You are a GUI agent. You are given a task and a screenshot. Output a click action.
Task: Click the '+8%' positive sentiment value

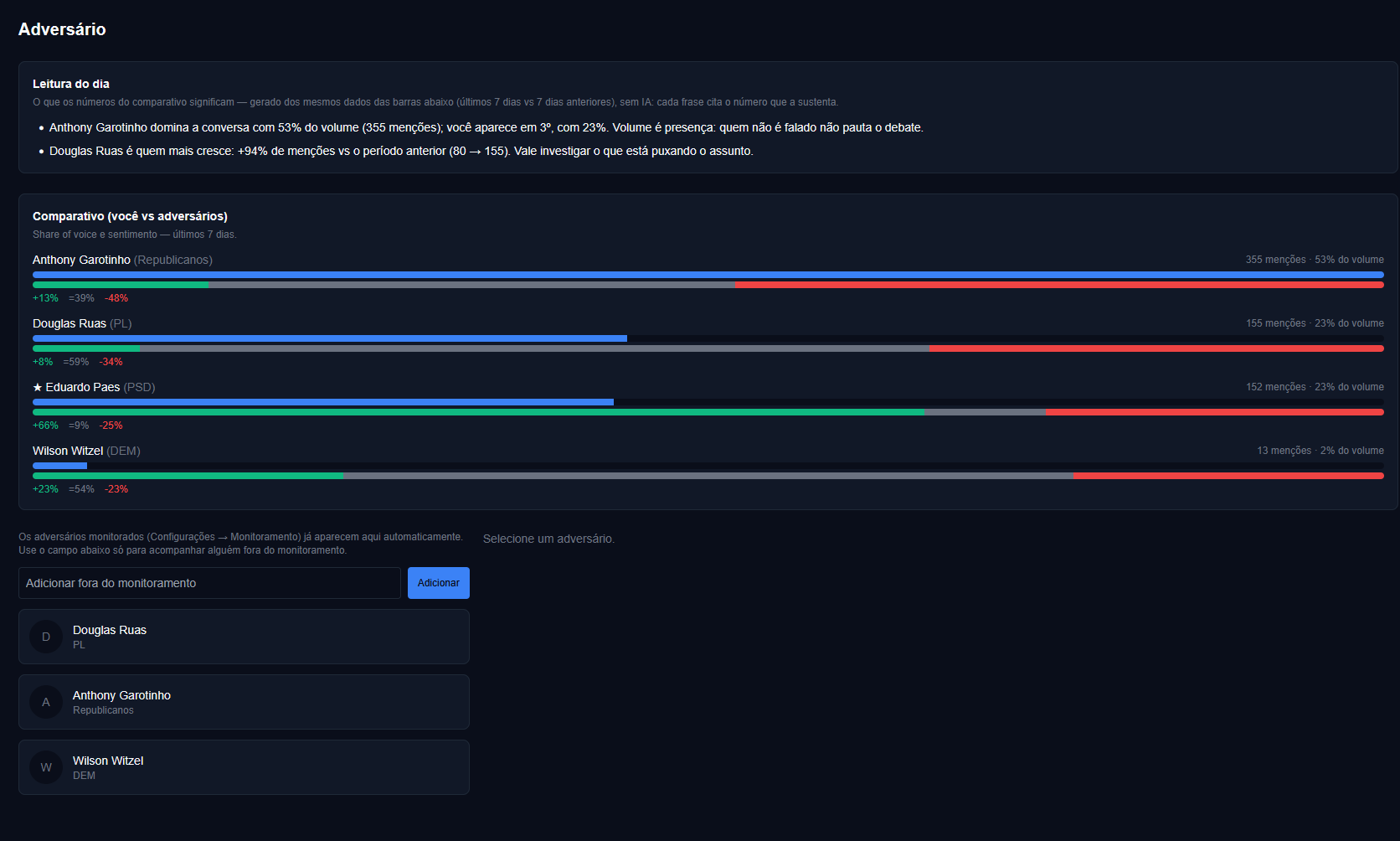point(43,362)
